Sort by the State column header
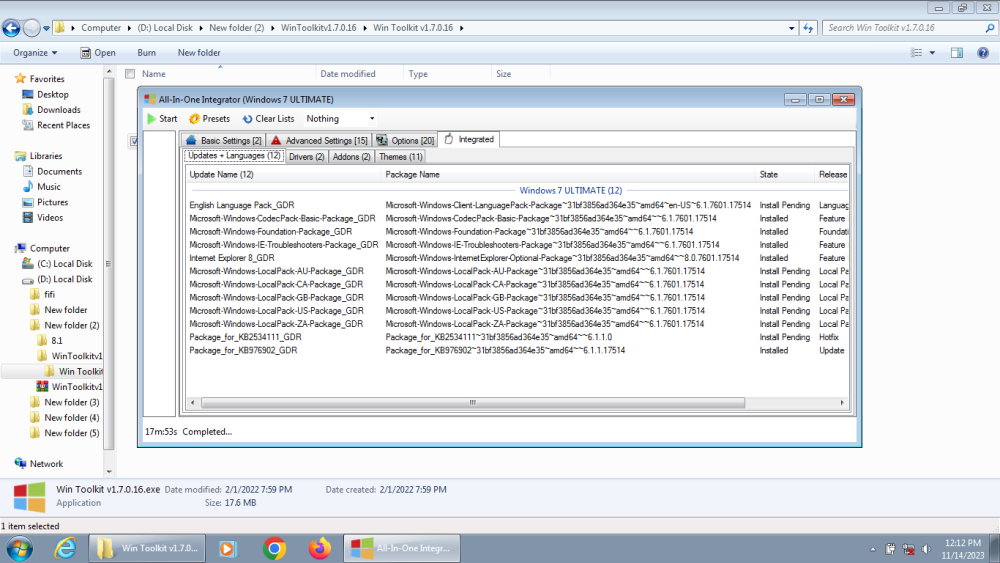This screenshot has width=1000, height=563. [x=785, y=175]
